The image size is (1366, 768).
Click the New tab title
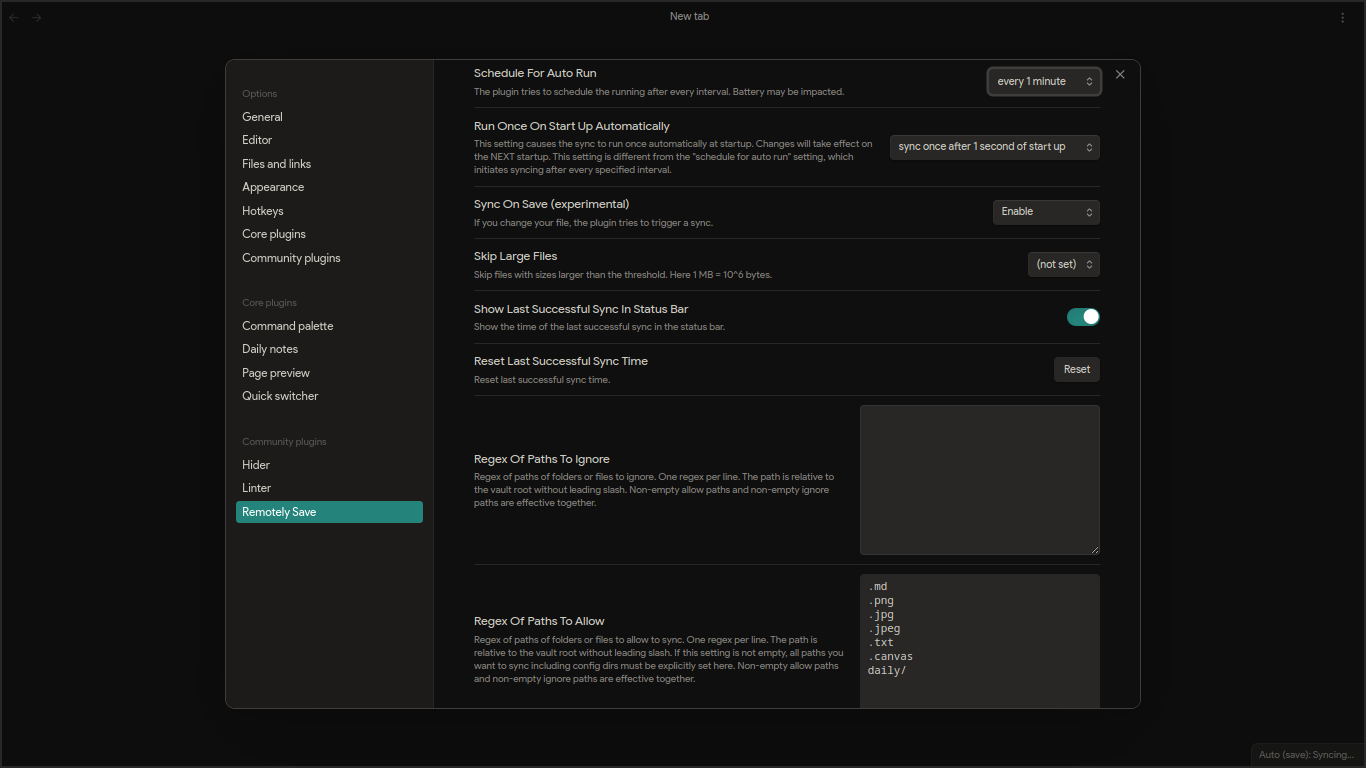689,16
